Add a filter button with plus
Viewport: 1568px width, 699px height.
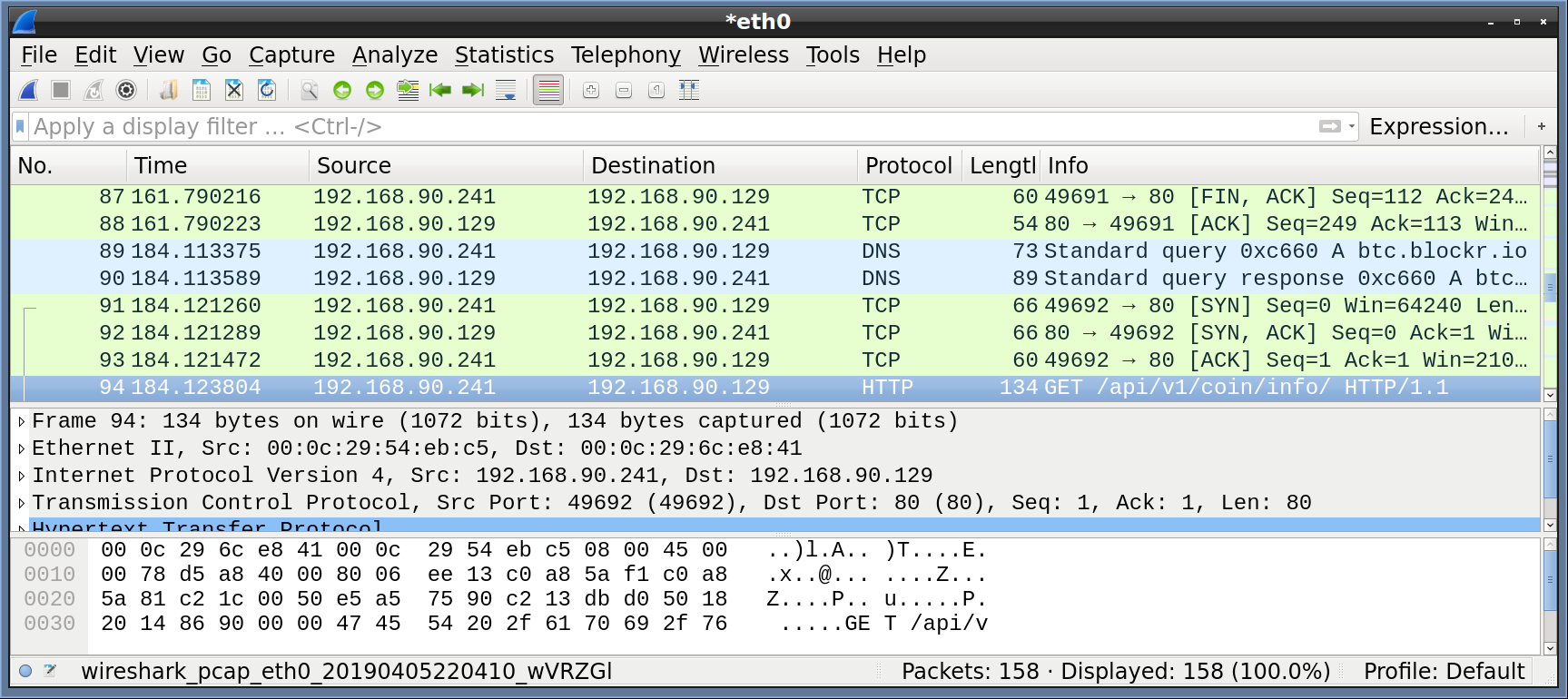pos(1542,126)
